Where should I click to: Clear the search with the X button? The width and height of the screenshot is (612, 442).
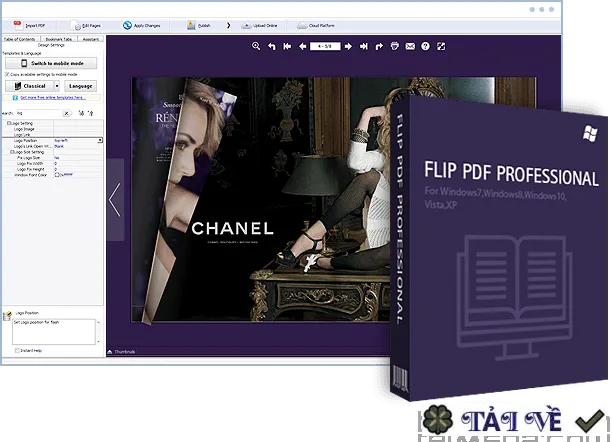(67, 113)
